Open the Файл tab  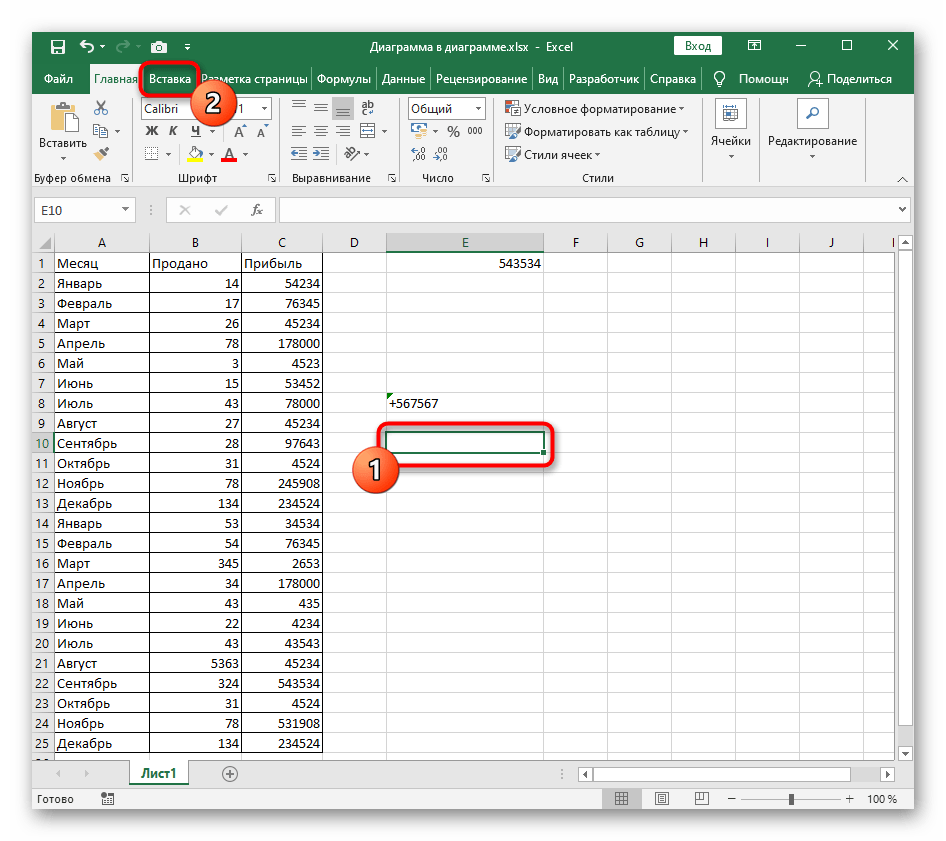point(59,79)
